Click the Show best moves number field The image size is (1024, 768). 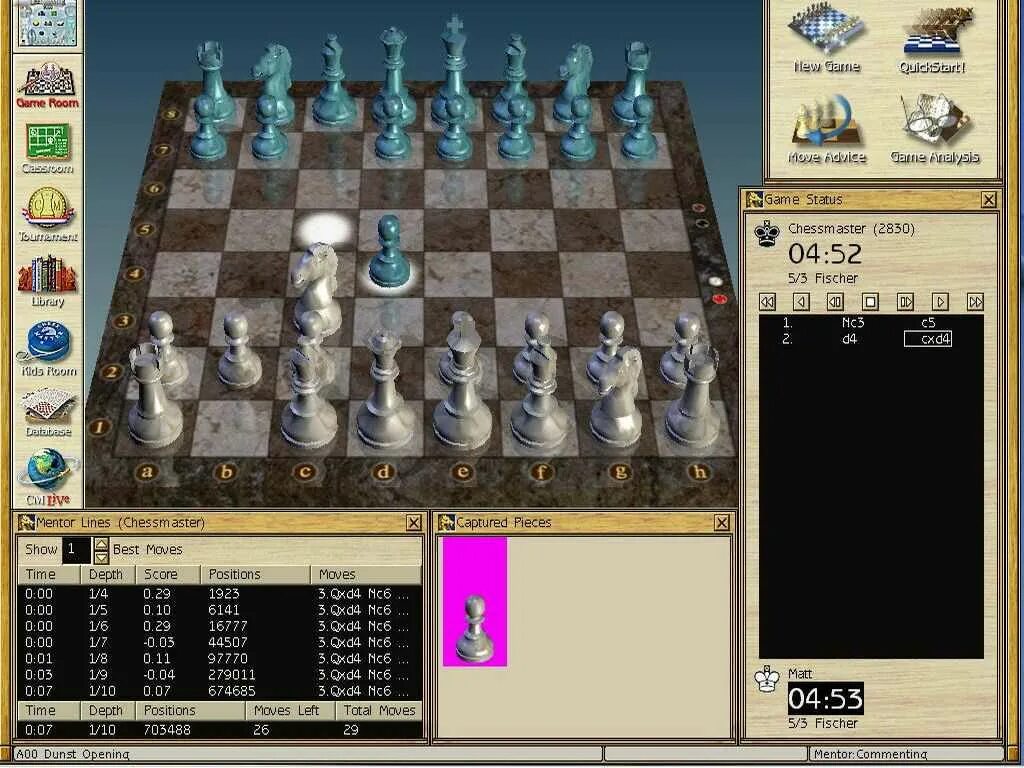(76, 550)
